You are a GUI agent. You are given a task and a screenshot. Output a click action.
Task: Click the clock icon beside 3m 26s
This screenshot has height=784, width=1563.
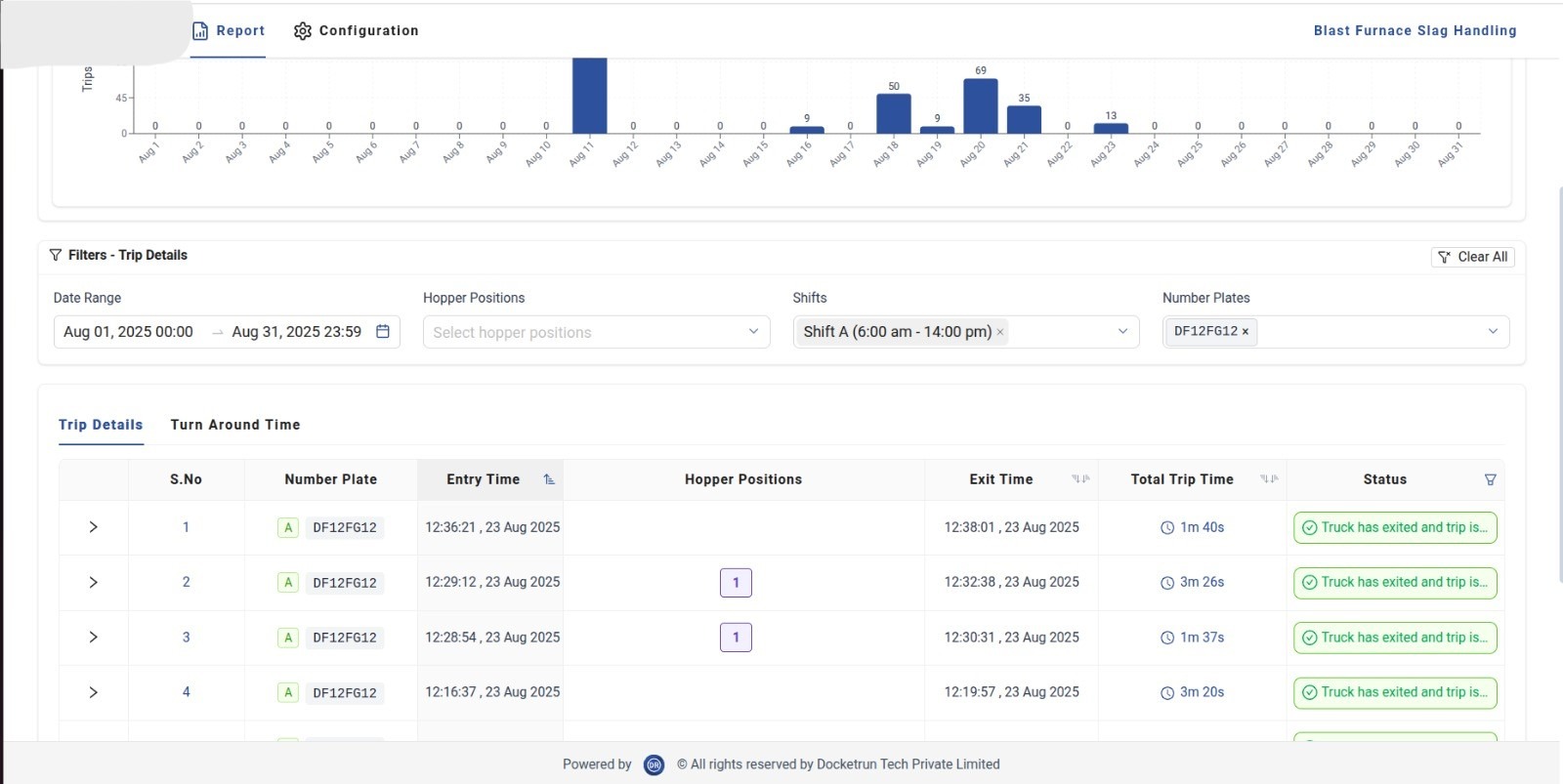tap(1166, 583)
